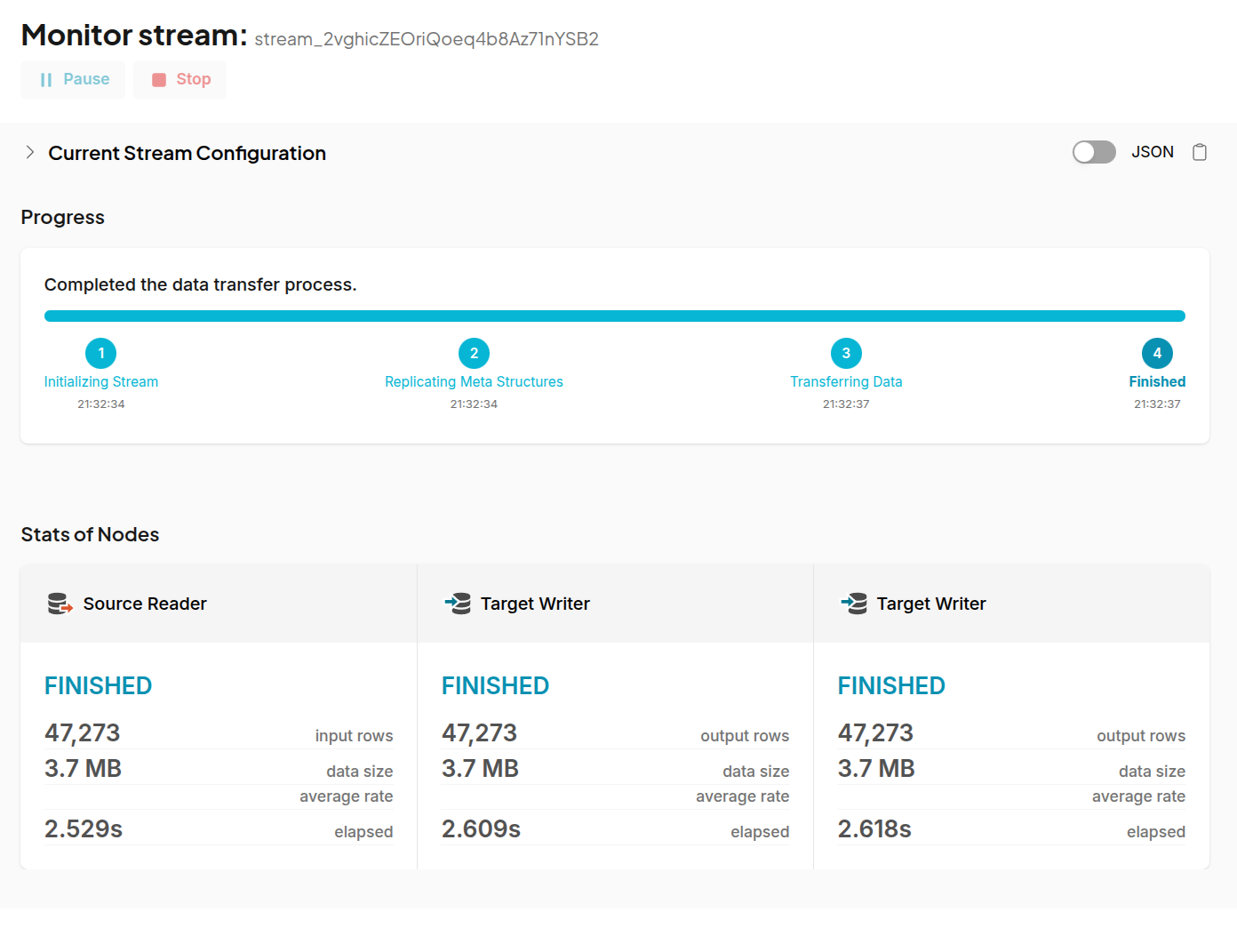
Task: Expand the Current Stream Configuration section
Action: pos(187,153)
